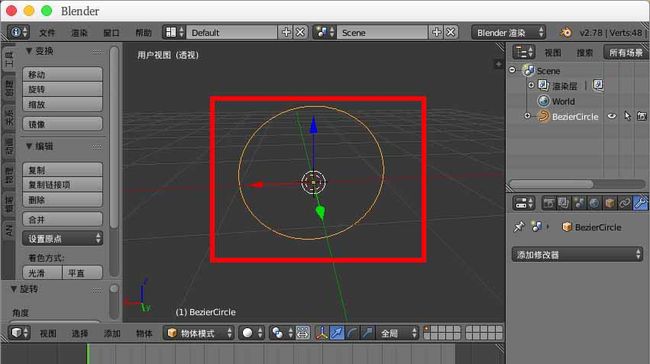The width and height of the screenshot is (650, 364).
Task: Collapse the 编辑 (Edit) panel triangle
Action: (29, 146)
